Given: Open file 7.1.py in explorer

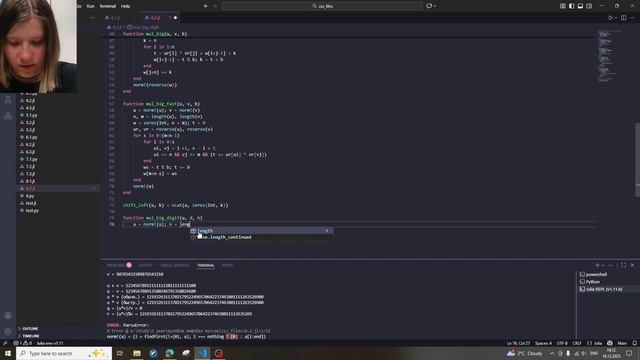Looking at the screenshot, I should pos(58,159).
